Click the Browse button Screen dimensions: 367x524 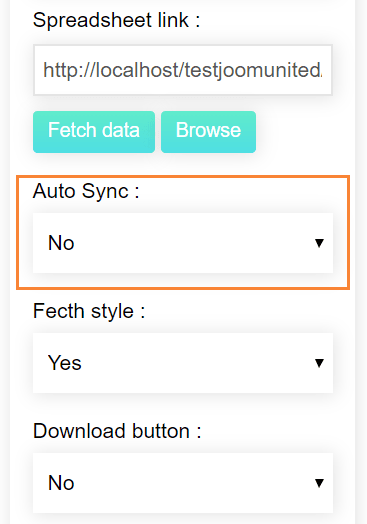click(x=209, y=132)
